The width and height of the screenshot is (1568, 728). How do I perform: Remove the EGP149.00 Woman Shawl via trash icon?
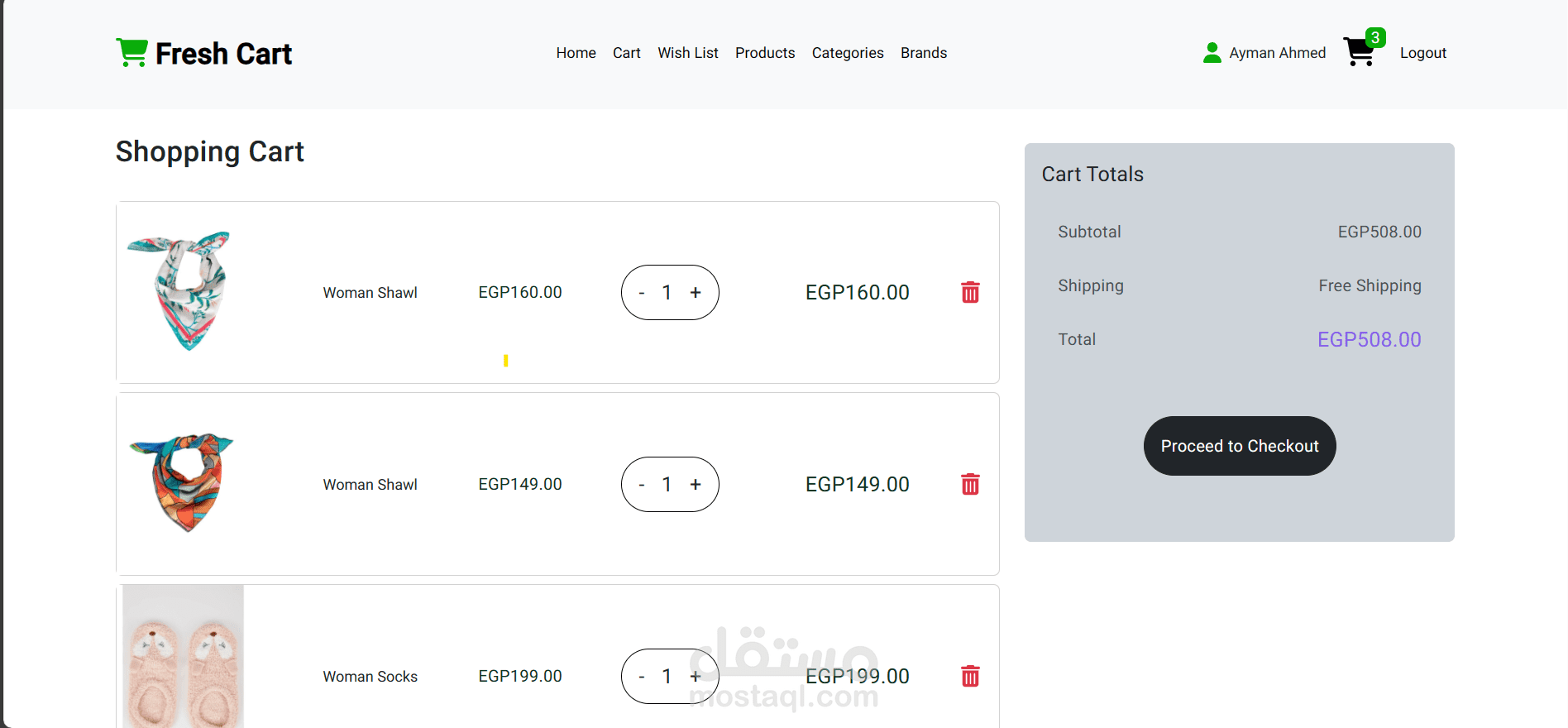(970, 484)
